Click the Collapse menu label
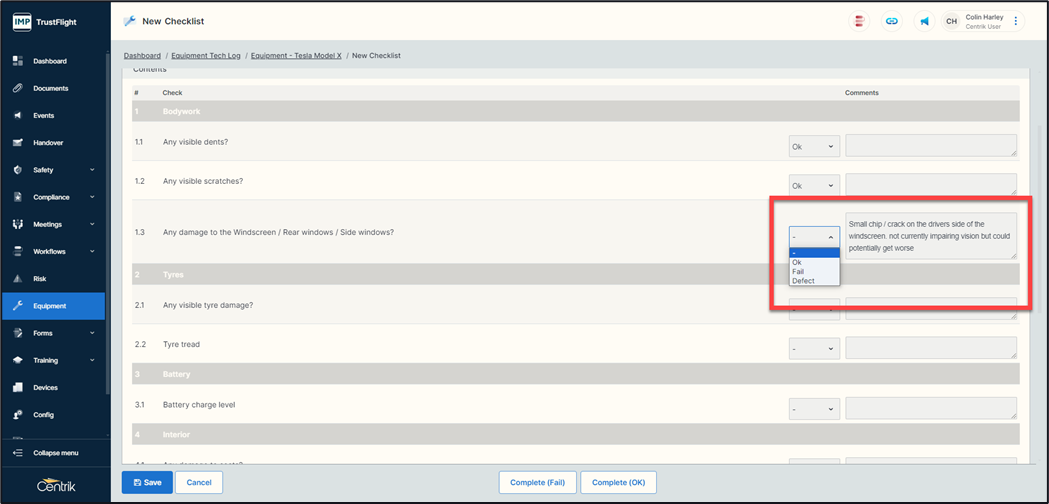Image resolution: width=1049 pixels, height=504 pixels. coord(56,453)
